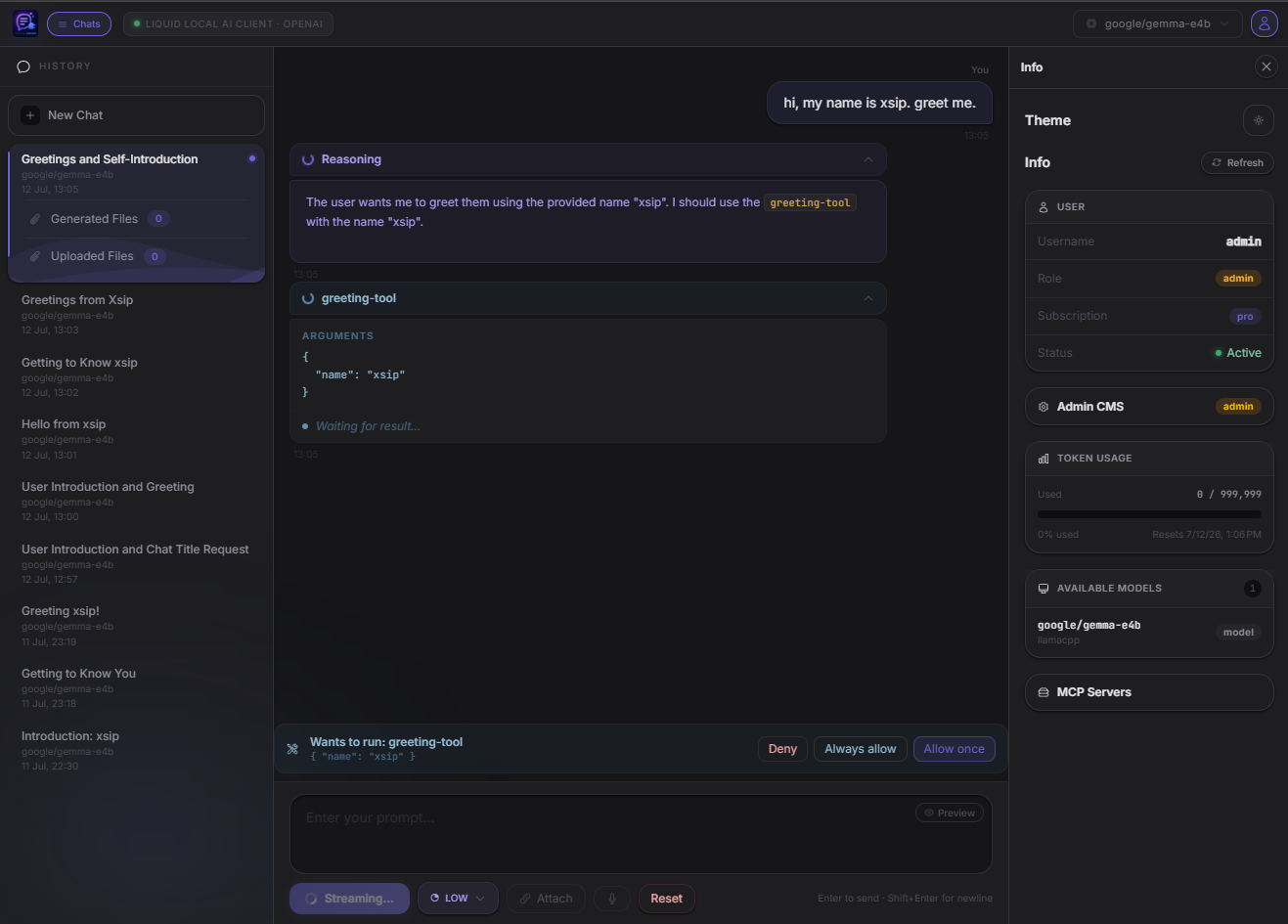Click the Liquid Local AI Client status badge
This screenshot has width=1288, height=924.
(x=228, y=23)
